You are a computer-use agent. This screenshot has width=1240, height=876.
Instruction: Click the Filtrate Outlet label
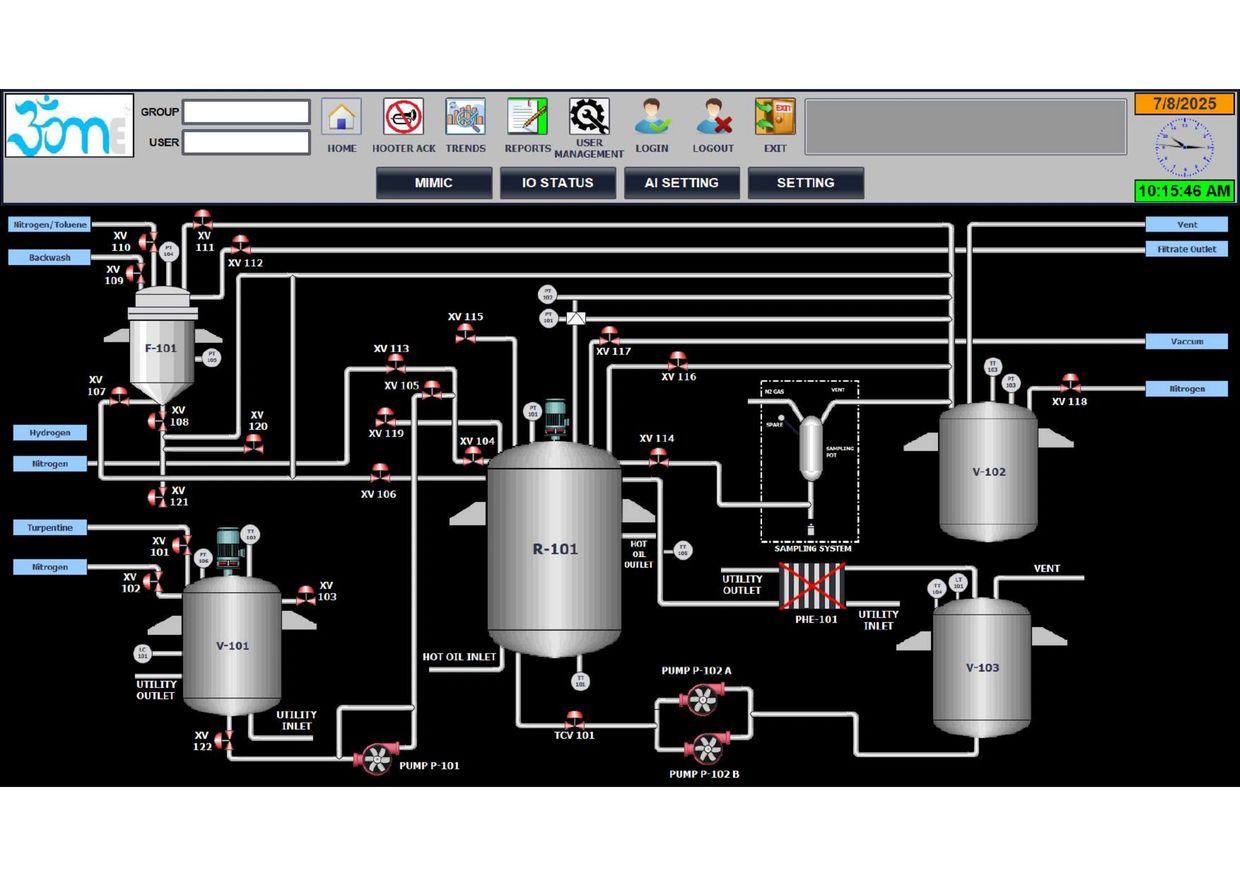(1186, 249)
